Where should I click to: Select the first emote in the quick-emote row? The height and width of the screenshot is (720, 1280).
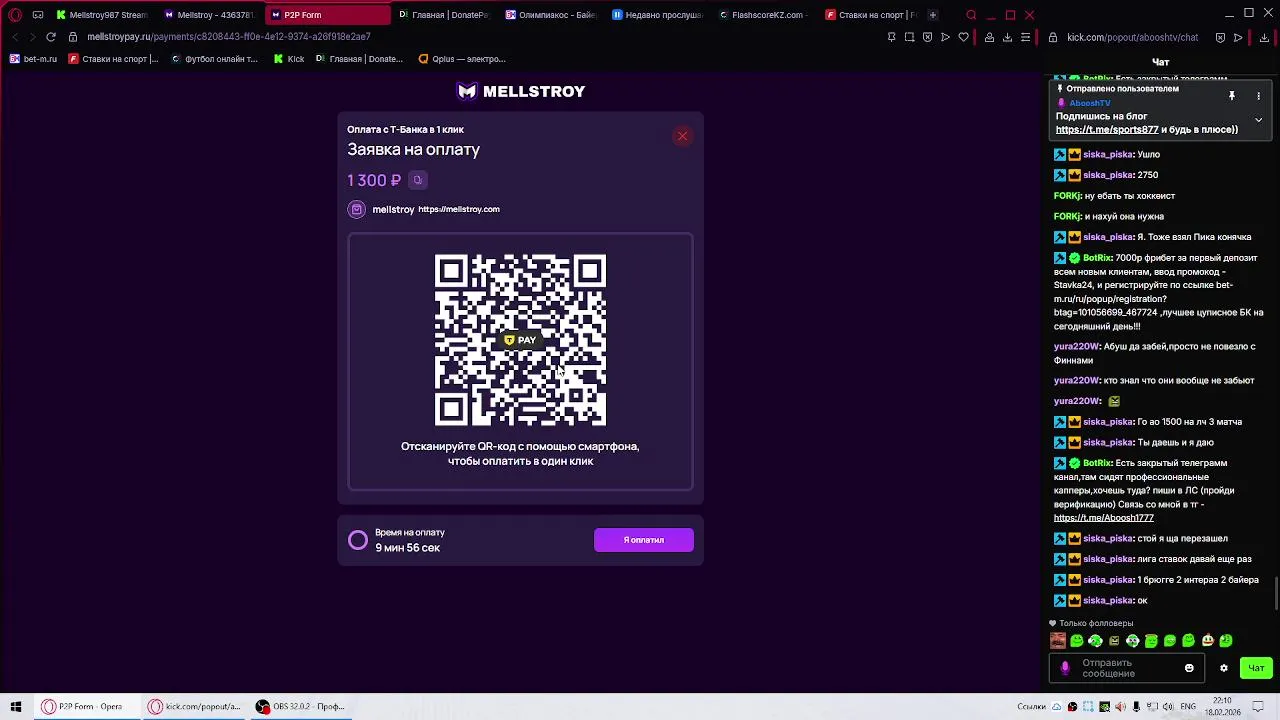click(1058, 641)
